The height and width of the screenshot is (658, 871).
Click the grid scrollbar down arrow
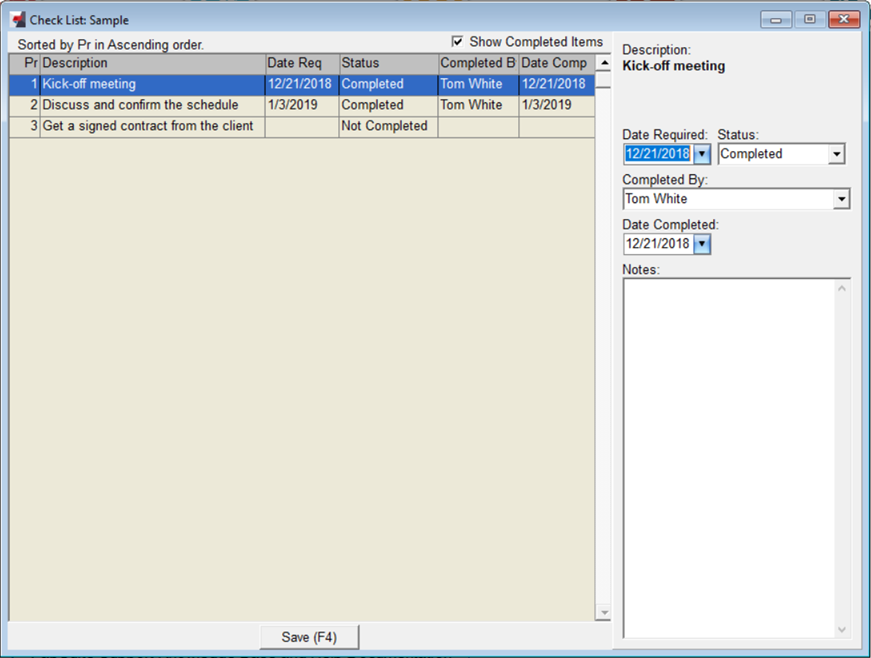coord(603,613)
